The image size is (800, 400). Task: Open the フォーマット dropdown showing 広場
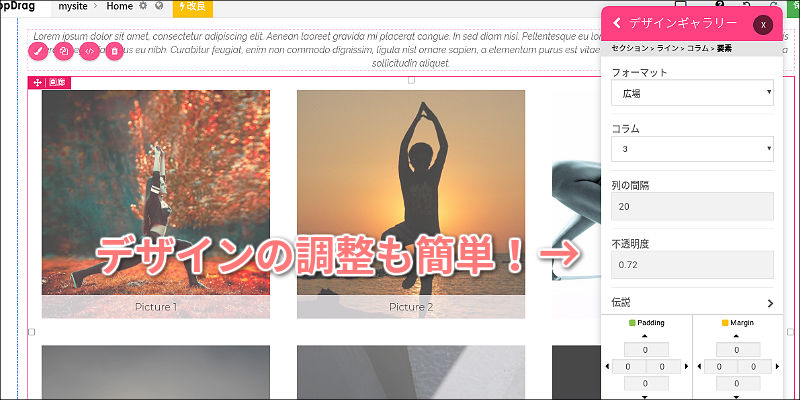tap(692, 93)
